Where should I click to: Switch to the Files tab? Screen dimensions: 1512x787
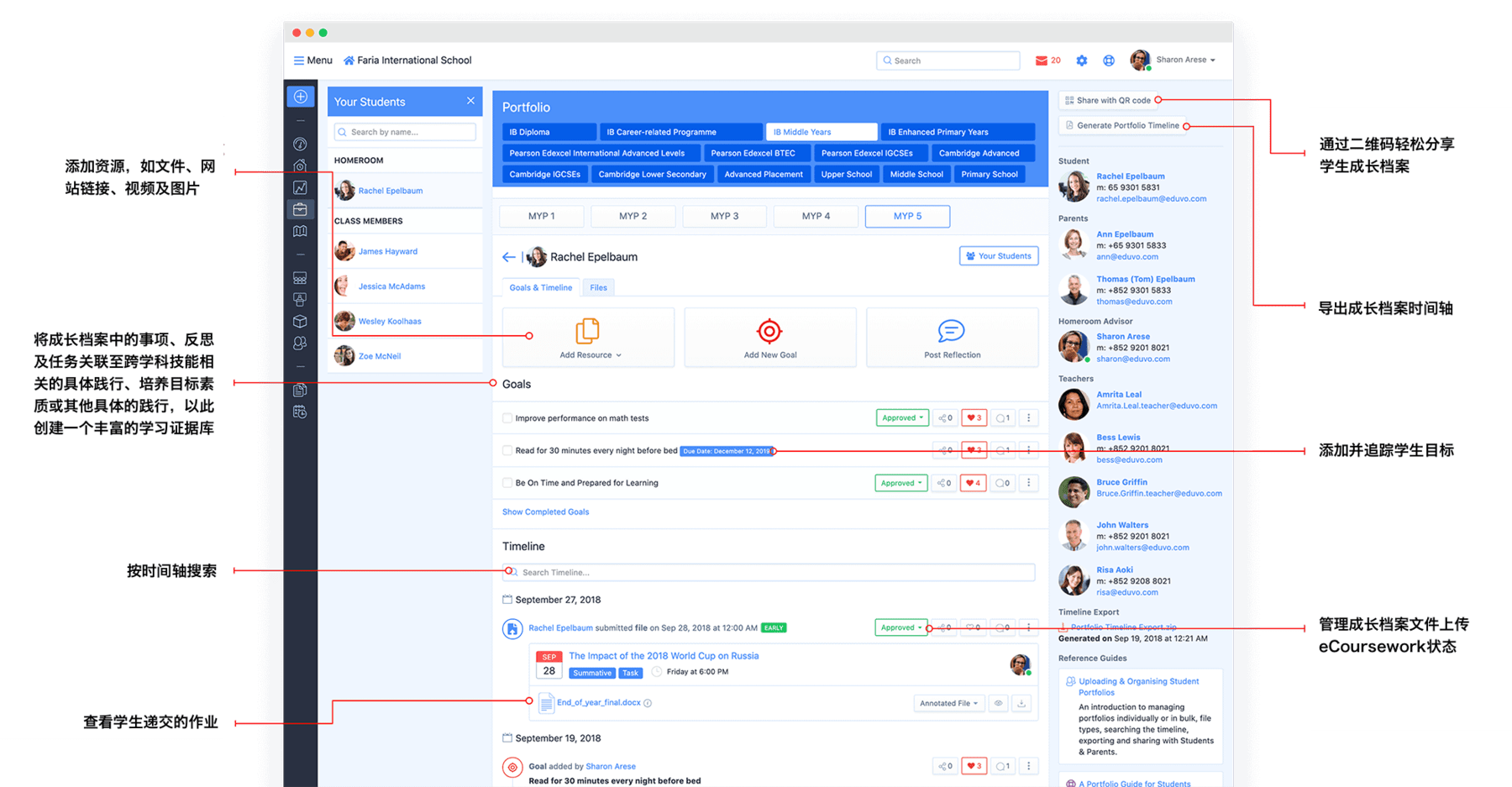[x=598, y=288]
